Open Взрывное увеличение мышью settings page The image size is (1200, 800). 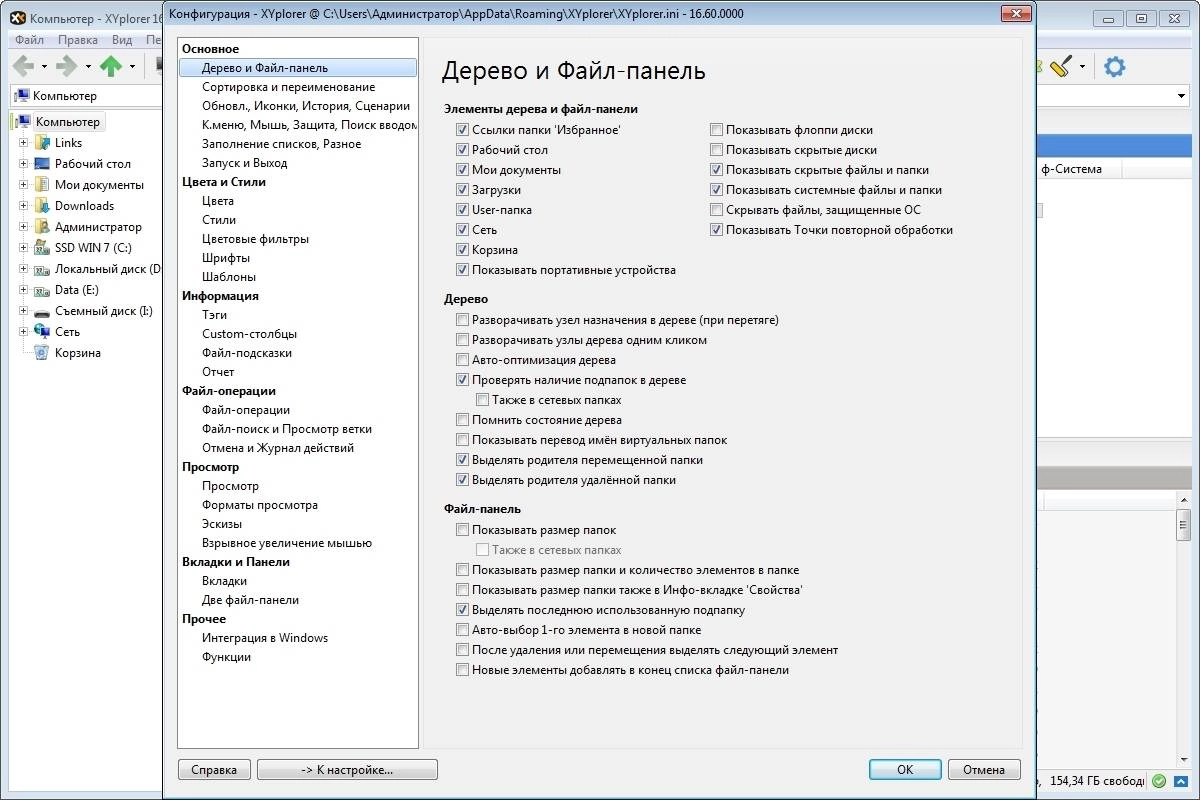click(x=286, y=543)
